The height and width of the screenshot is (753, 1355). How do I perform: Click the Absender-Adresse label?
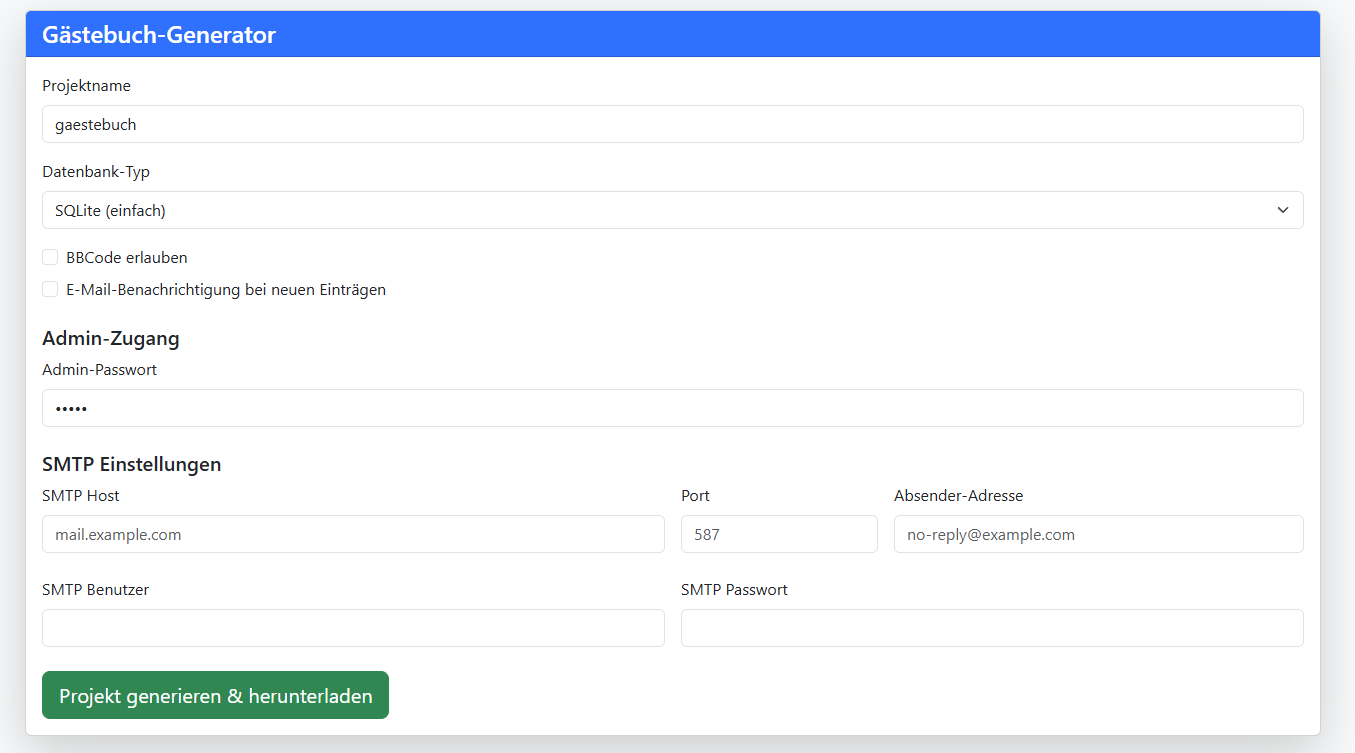(x=958, y=496)
